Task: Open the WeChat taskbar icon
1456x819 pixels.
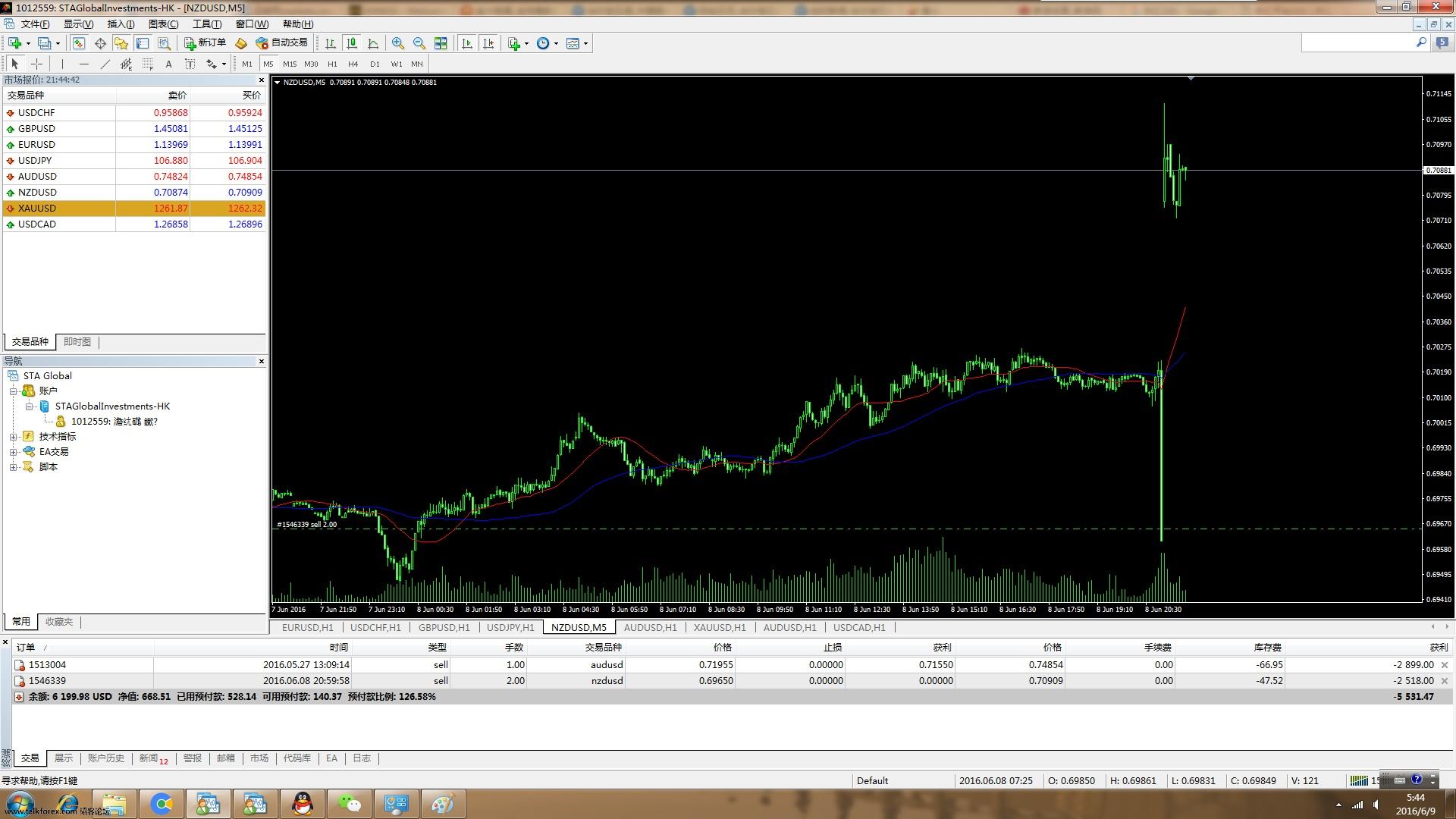Action: point(349,804)
